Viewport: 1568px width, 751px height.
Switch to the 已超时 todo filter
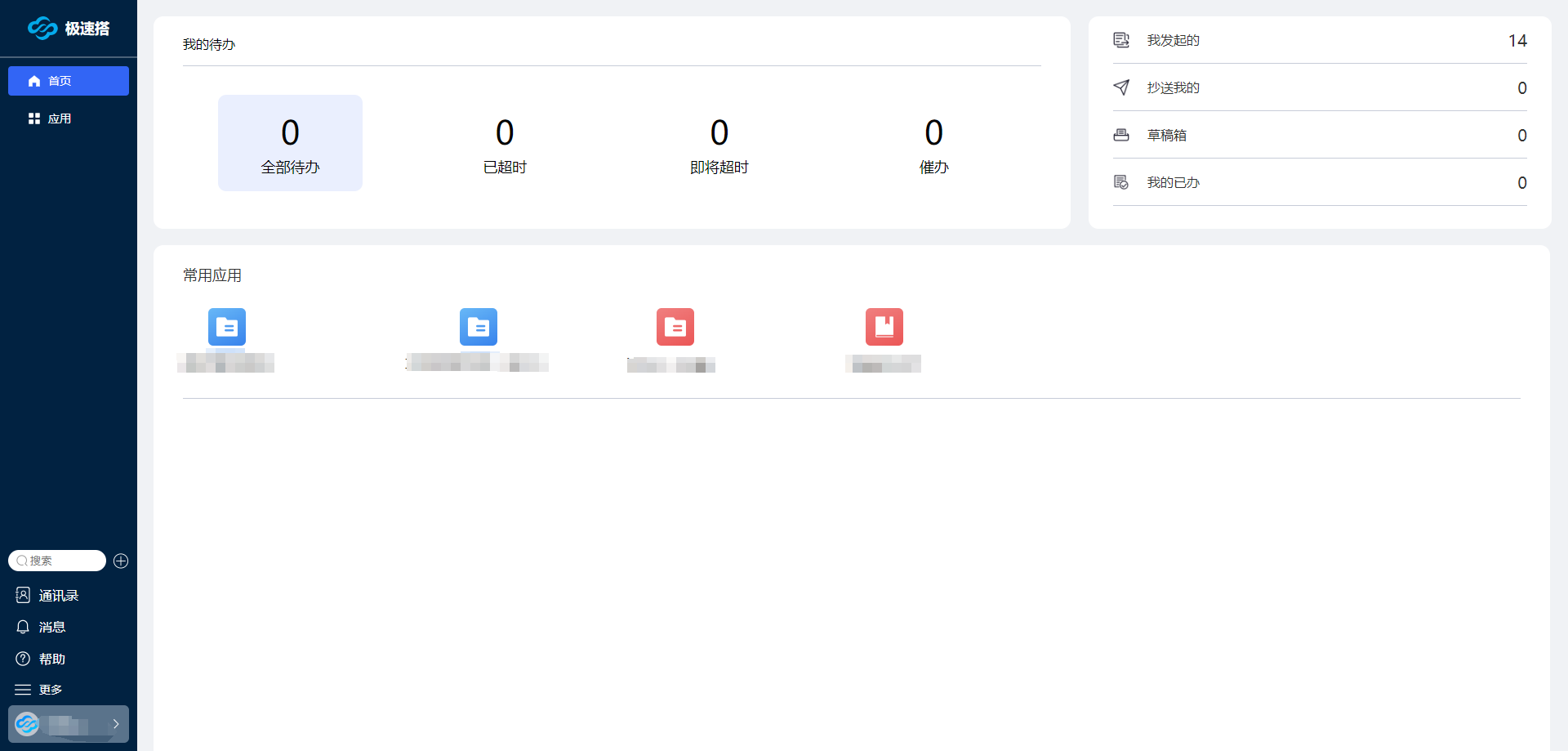(505, 145)
